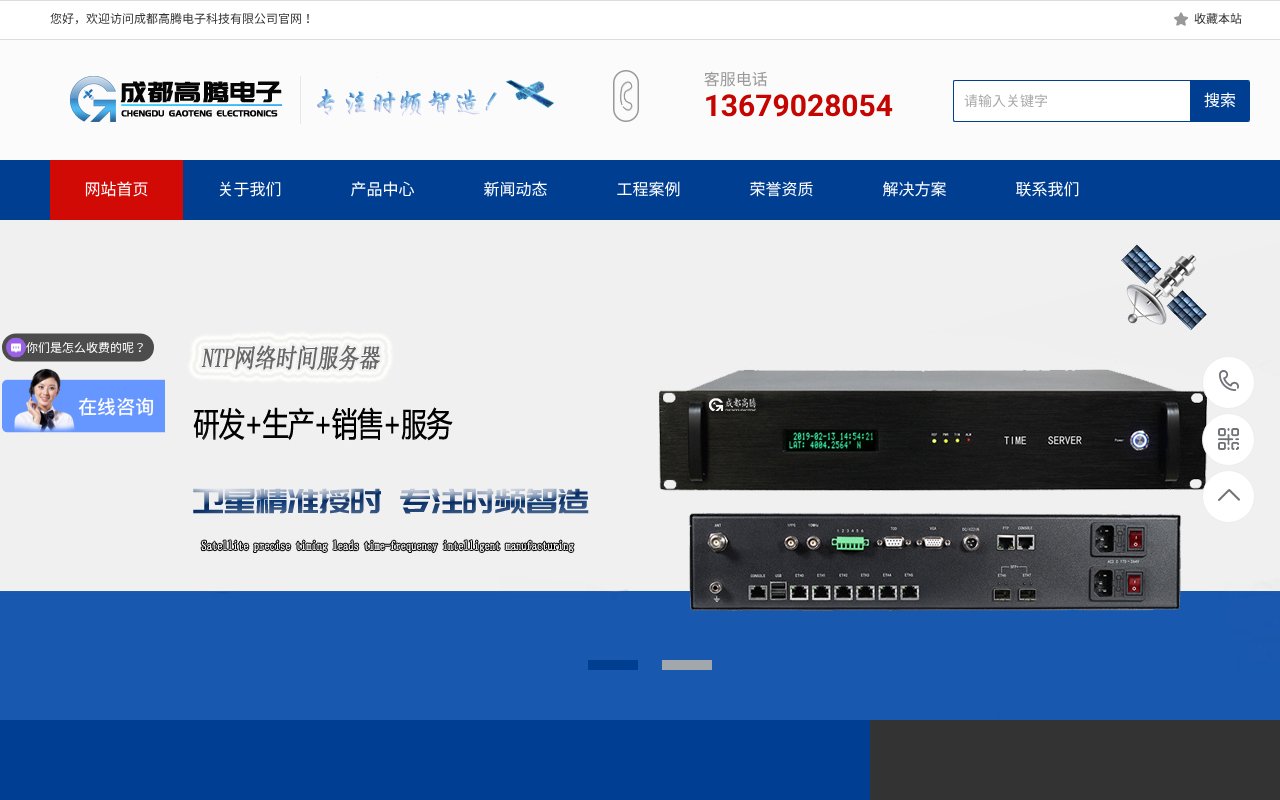This screenshot has width=1280, height=800.
Task: Click the star icon beside 收藏本站
Action: [1180, 19]
